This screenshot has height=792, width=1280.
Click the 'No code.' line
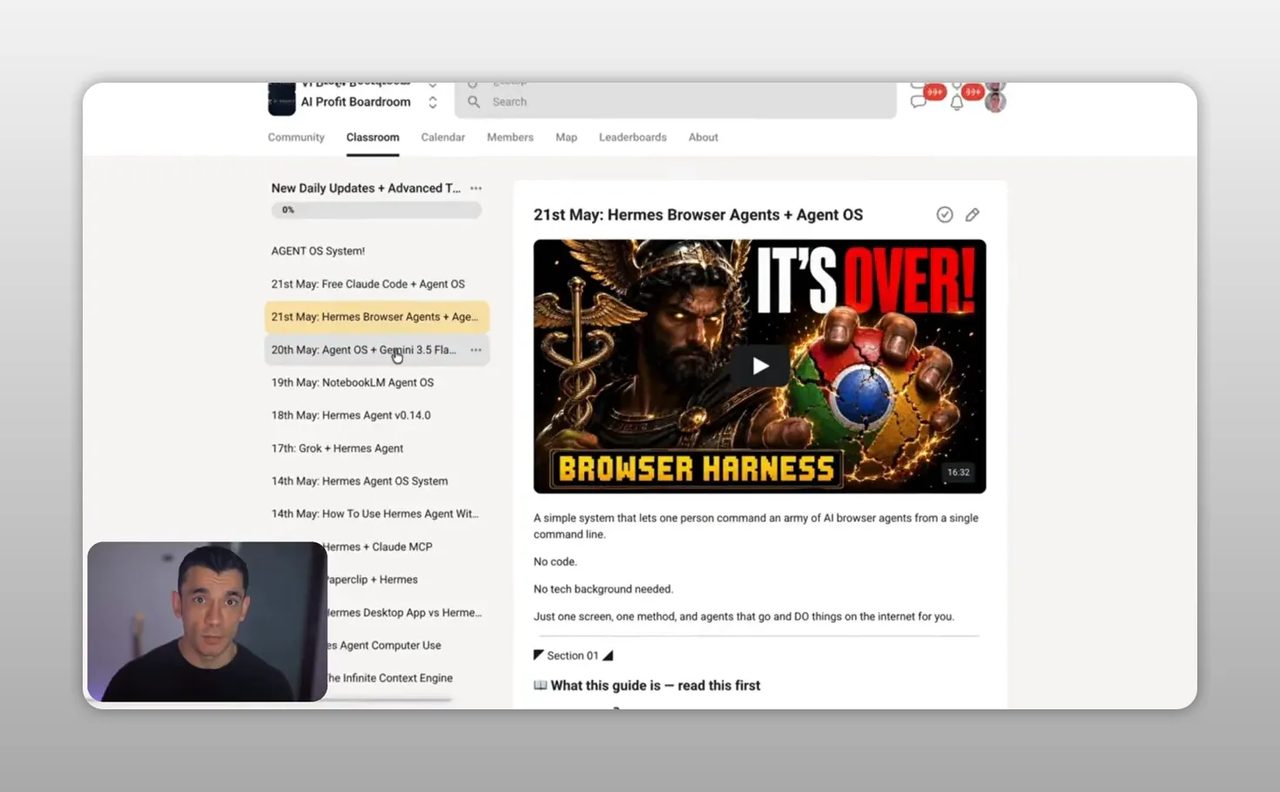click(x=555, y=562)
